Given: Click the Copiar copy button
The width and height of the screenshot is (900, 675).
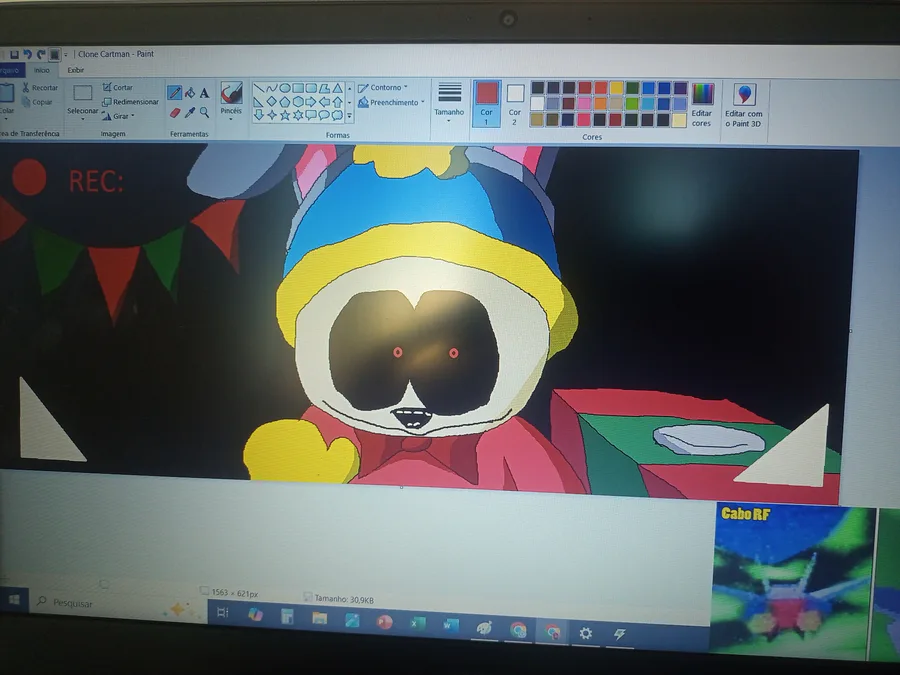Looking at the screenshot, I should tap(38, 102).
